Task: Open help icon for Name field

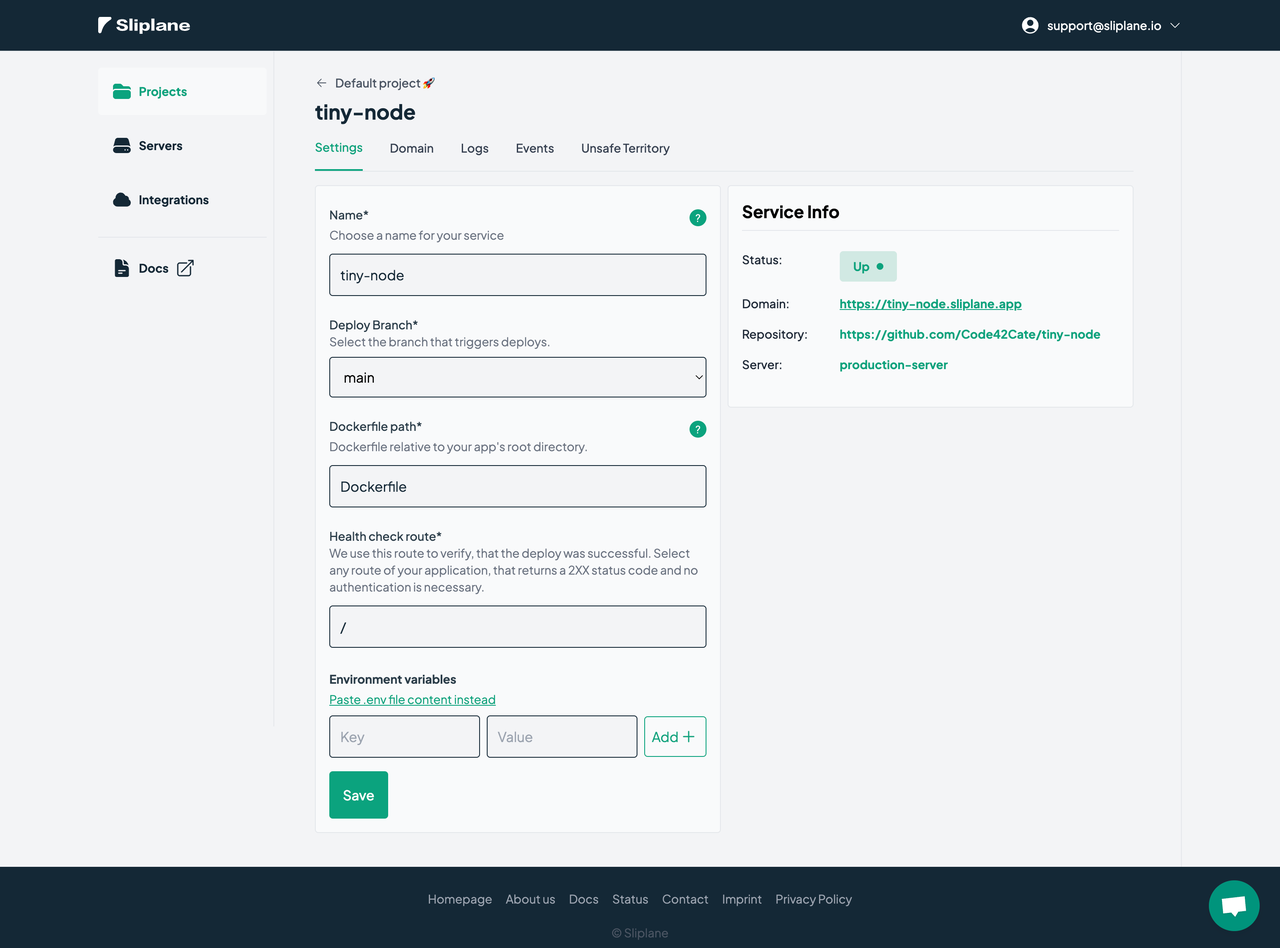Action: (x=698, y=218)
